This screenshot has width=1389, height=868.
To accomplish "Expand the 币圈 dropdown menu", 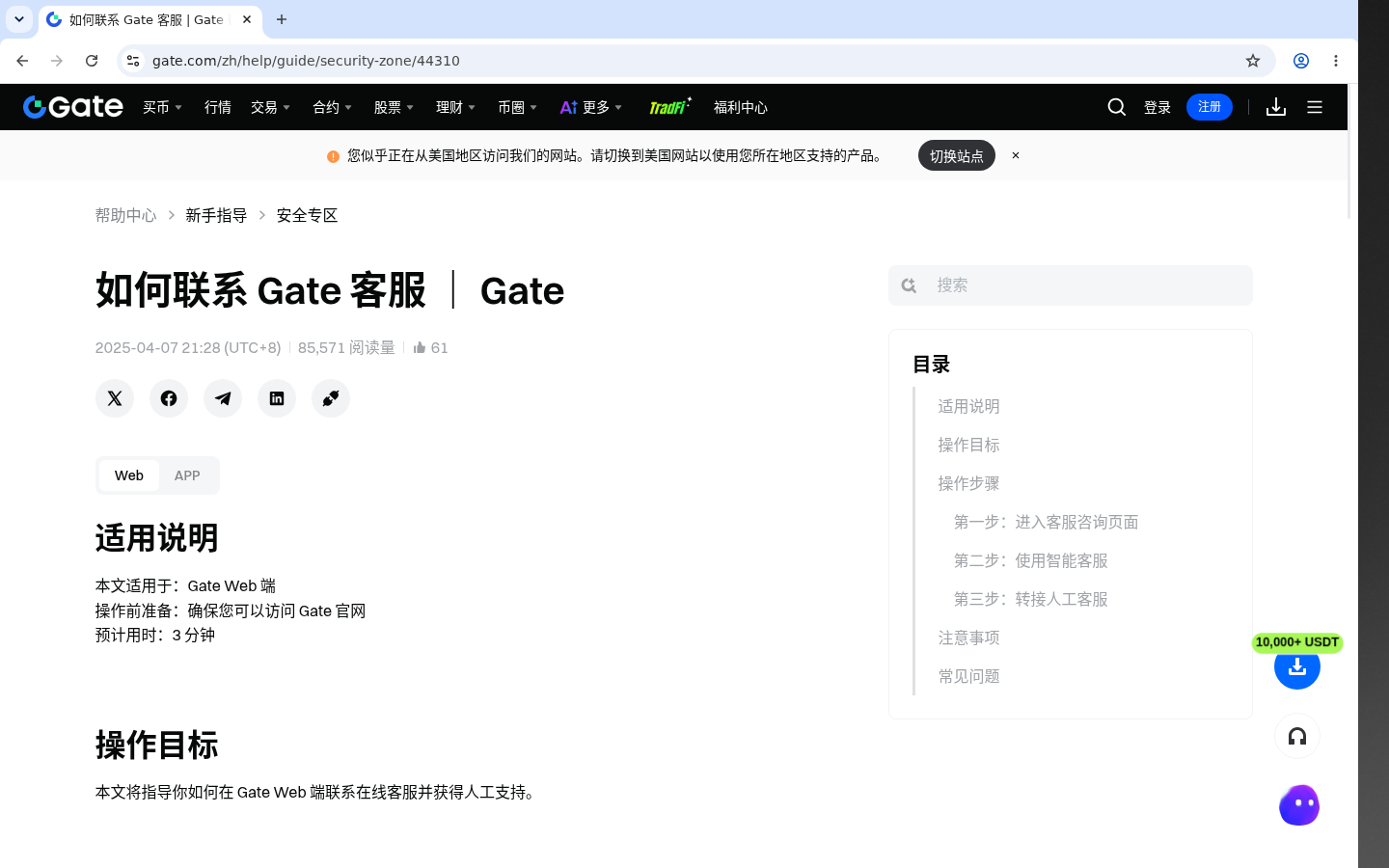I will point(518,107).
